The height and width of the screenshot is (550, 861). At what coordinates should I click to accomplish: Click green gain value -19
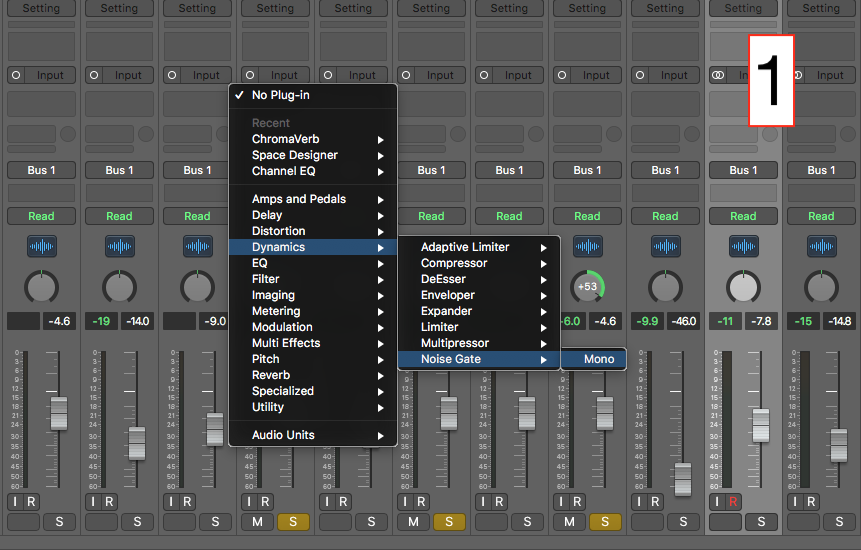click(x=101, y=321)
